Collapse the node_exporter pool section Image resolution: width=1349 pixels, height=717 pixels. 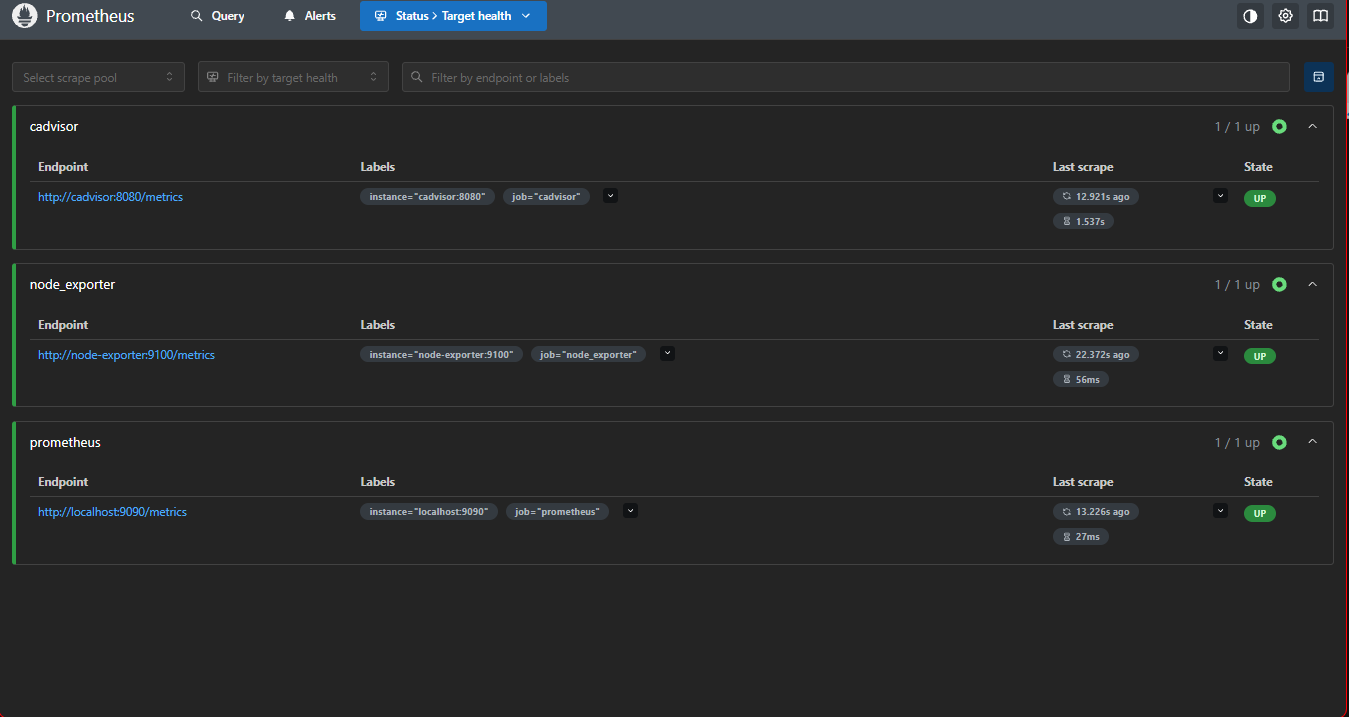click(1313, 285)
